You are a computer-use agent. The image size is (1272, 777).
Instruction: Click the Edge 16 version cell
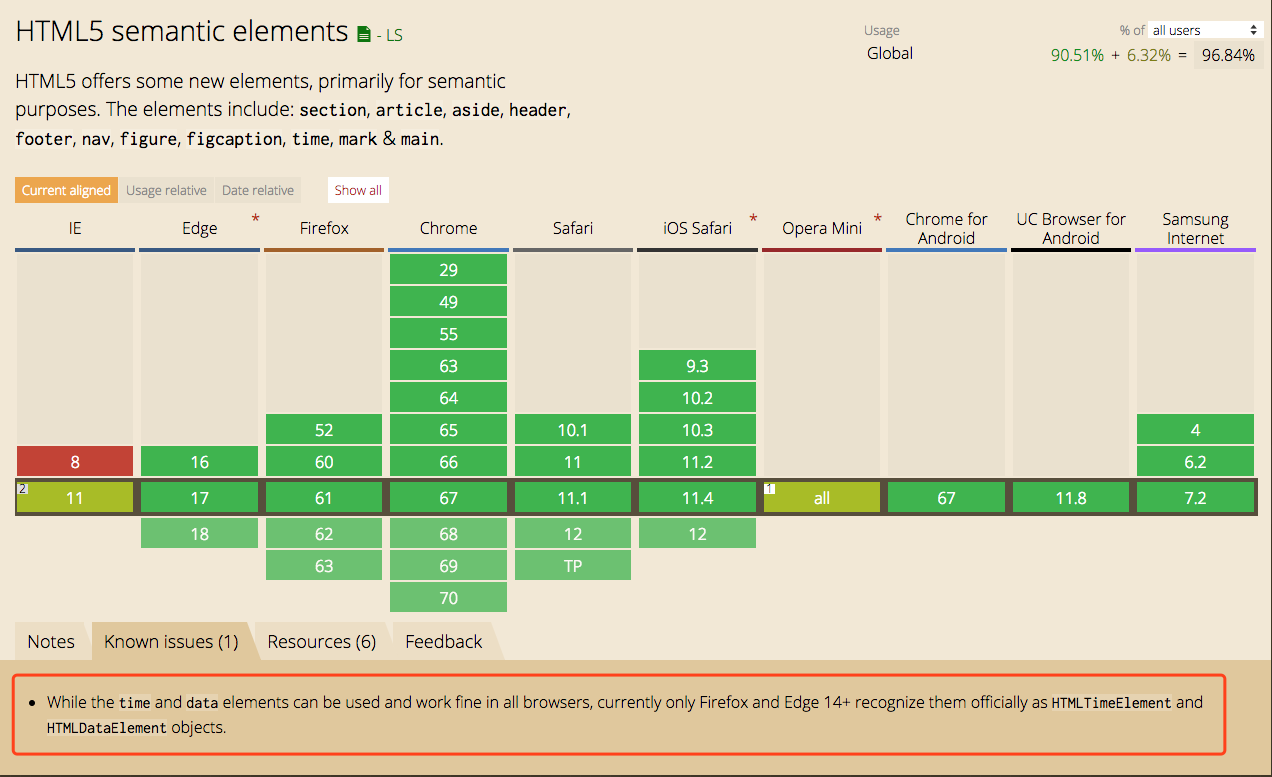pos(200,462)
